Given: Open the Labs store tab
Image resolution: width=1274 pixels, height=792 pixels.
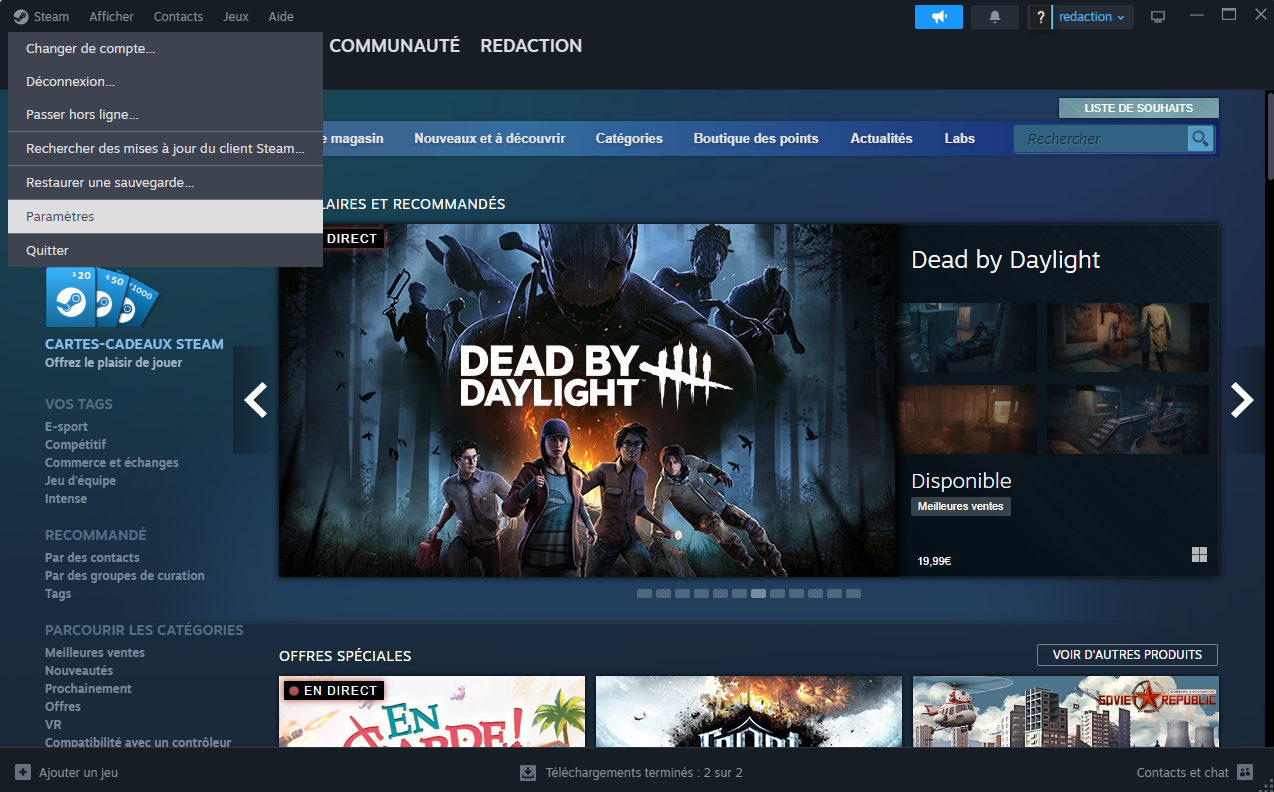Looking at the screenshot, I should coord(960,139).
